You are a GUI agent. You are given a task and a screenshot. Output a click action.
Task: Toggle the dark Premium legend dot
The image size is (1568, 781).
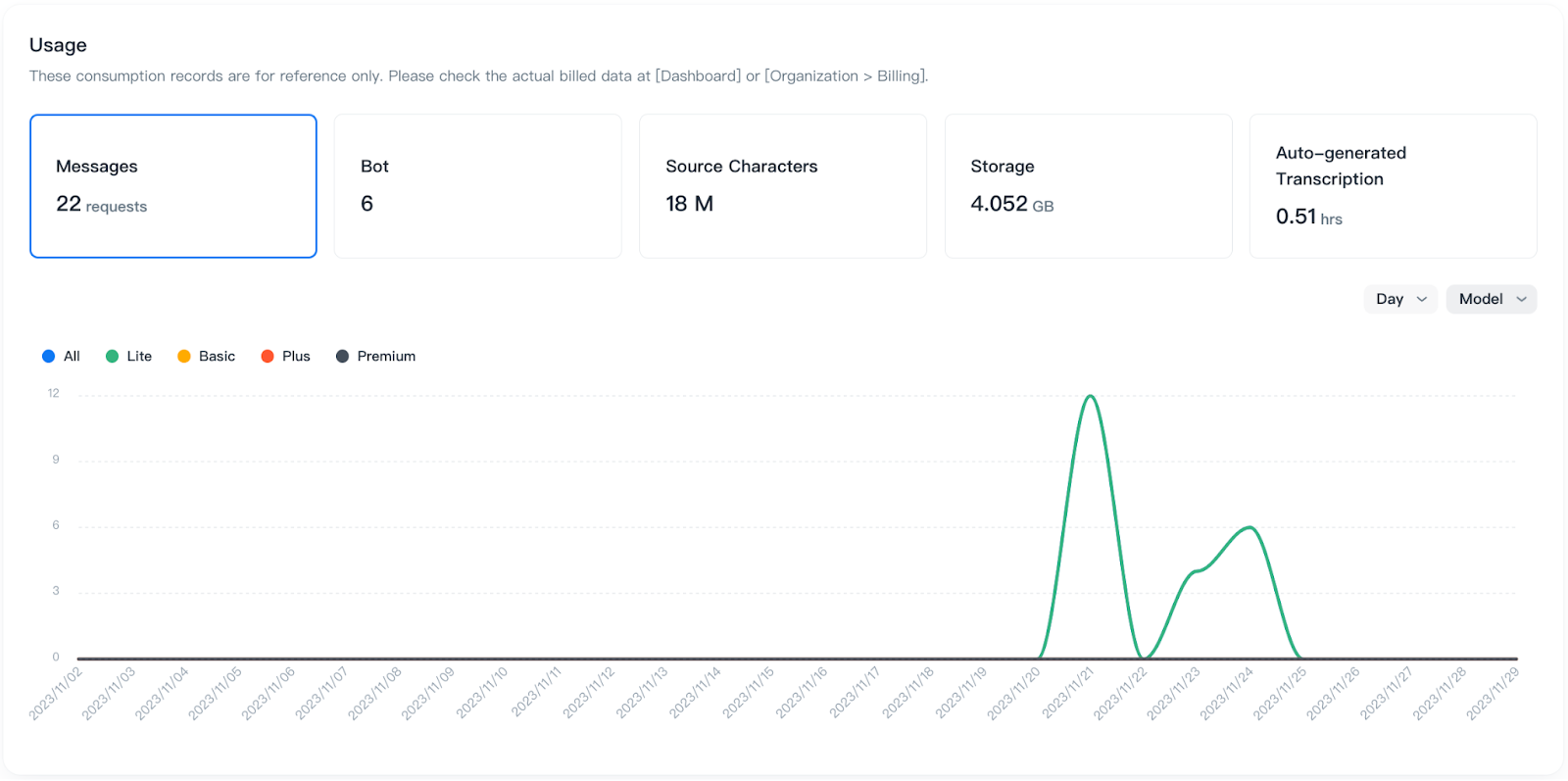[x=343, y=357]
